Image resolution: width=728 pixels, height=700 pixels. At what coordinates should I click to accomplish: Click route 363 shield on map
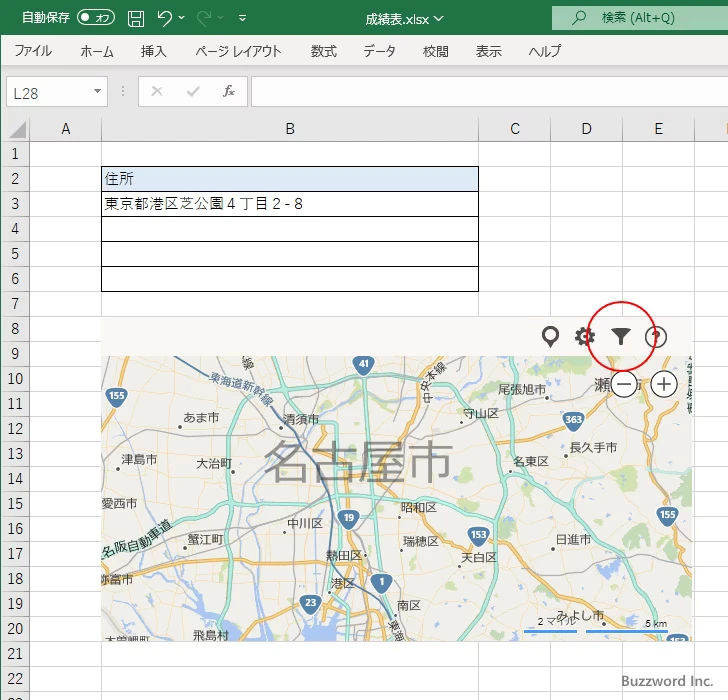point(573,421)
